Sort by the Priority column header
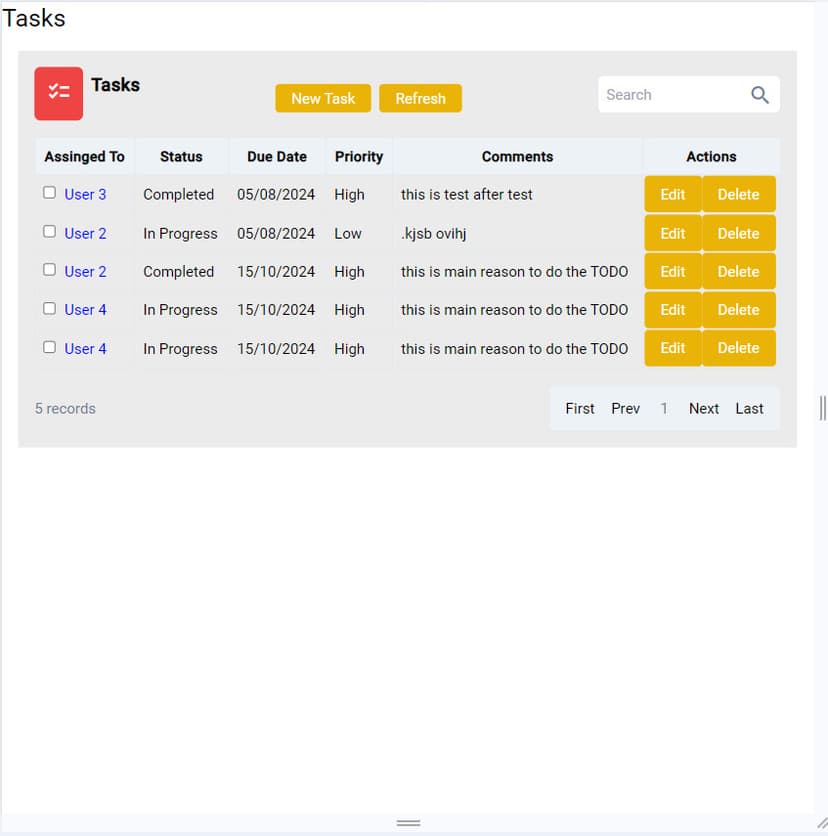 [x=359, y=157]
